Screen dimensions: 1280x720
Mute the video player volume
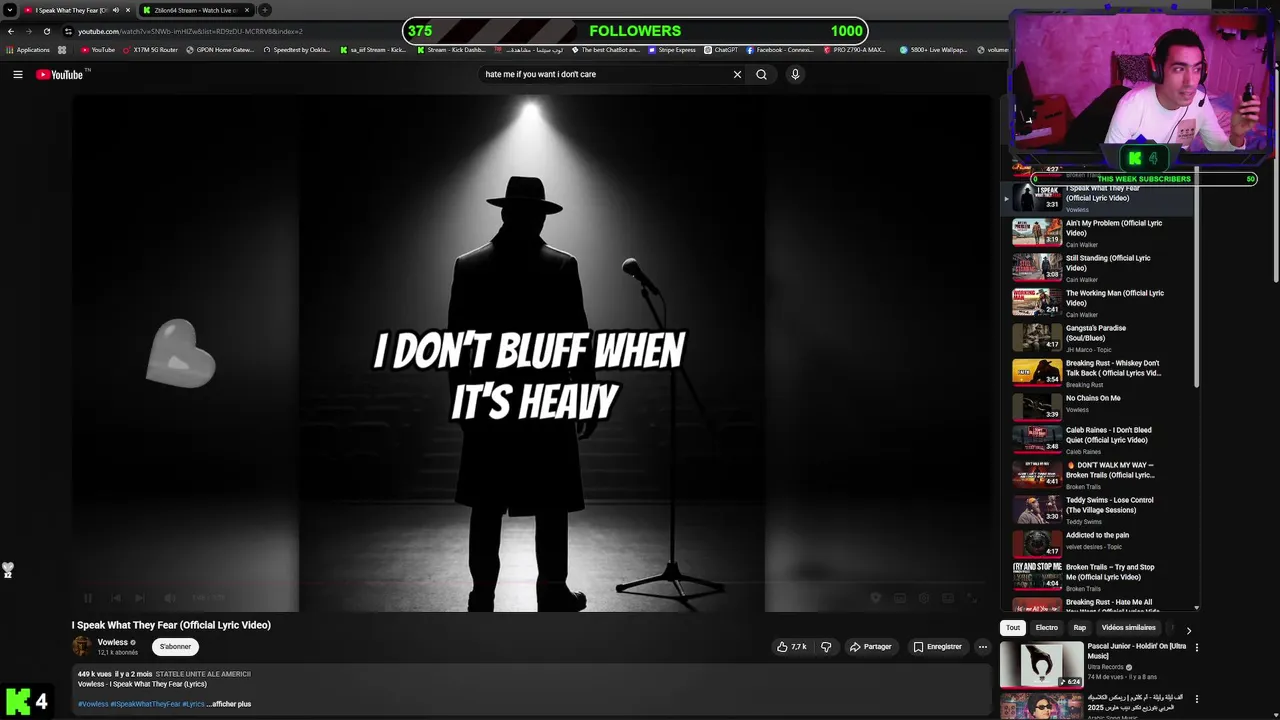[169, 598]
